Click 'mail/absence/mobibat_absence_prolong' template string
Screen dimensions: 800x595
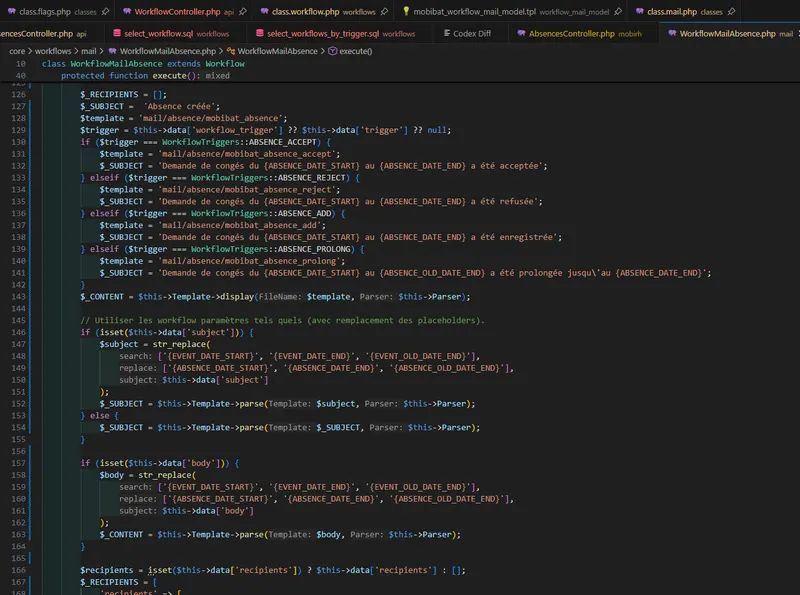pyautogui.click(x=249, y=261)
